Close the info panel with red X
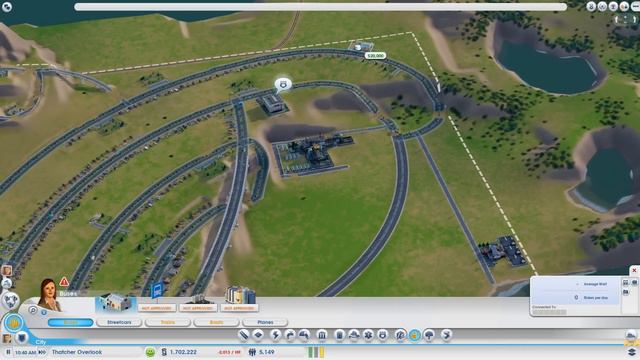The width and height of the screenshot is (640, 360). pyautogui.click(x=634, y=271)
